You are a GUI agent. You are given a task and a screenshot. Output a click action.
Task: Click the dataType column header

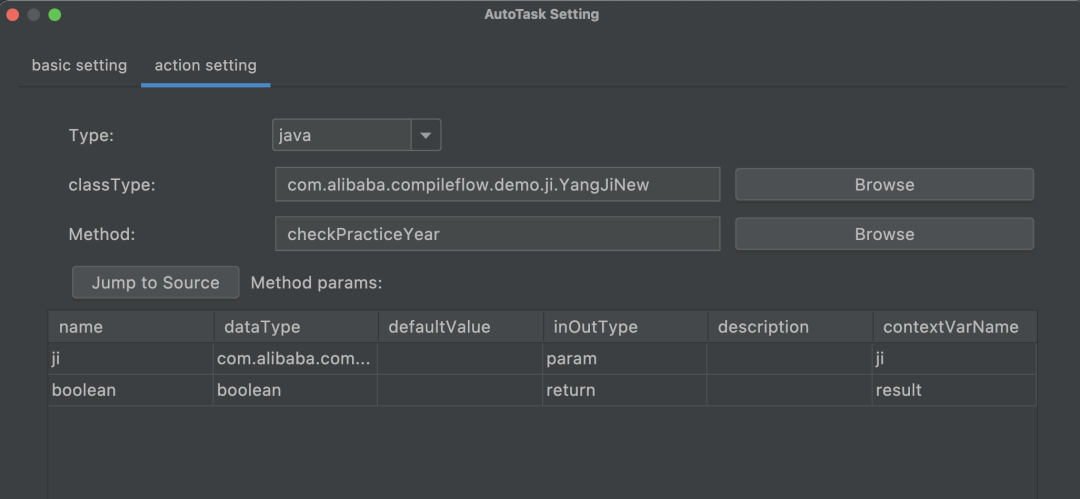[x=295, y=327]
